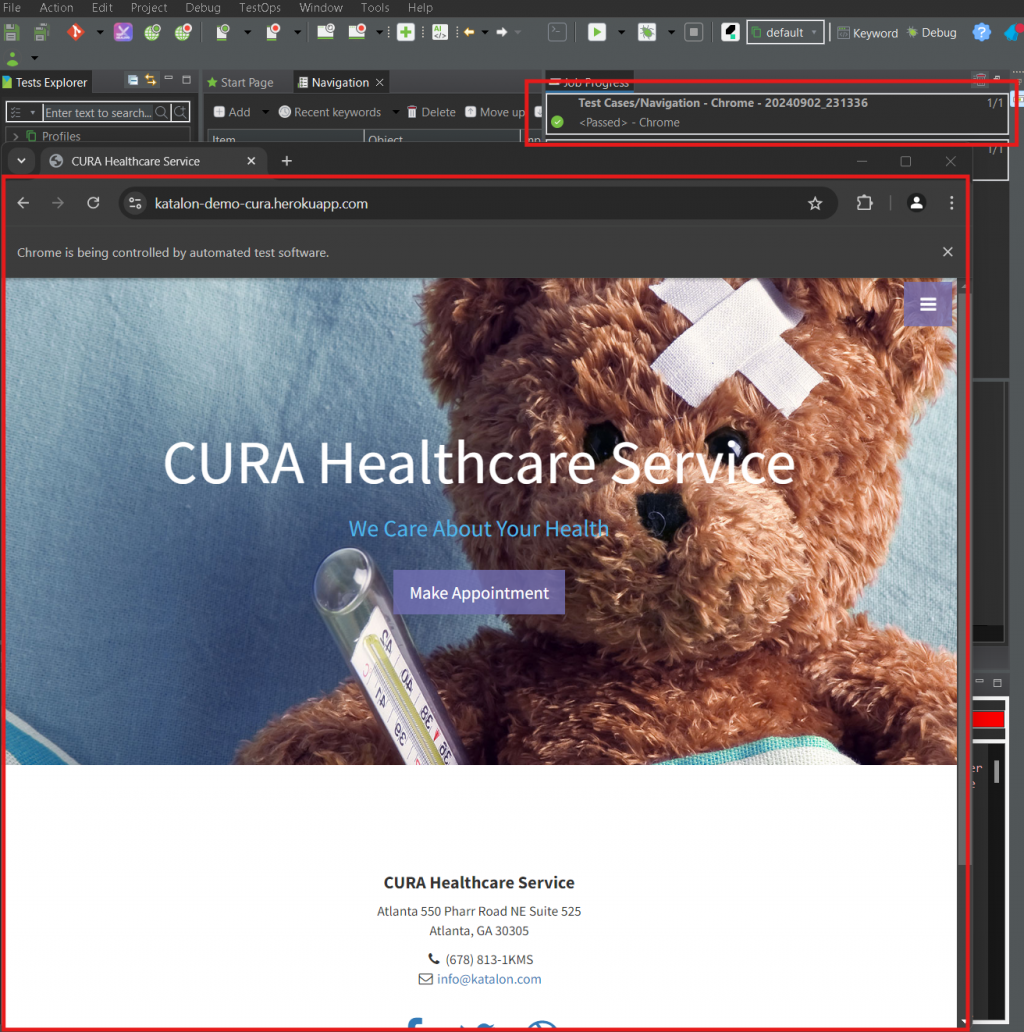1024x1032 pixels.
Task: Open the Action menu
Action: [x=57, y=8]
